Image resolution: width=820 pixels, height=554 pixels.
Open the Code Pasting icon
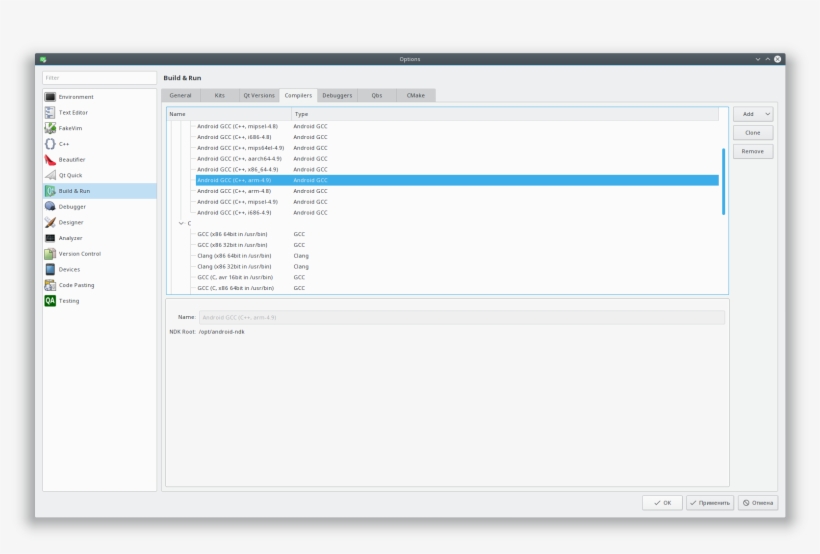pos(50,285)
